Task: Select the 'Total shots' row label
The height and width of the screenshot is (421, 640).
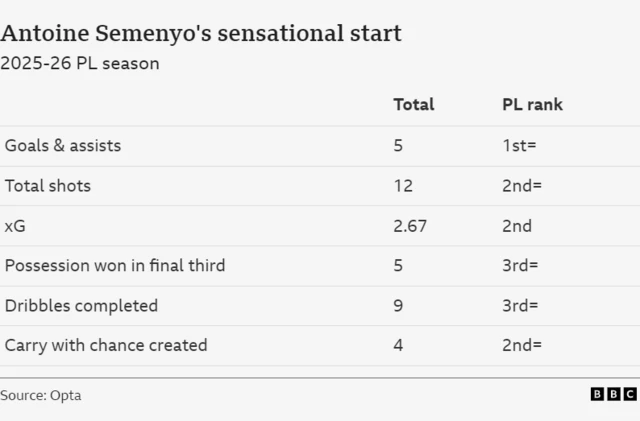Action: click(x=48, y=185)
